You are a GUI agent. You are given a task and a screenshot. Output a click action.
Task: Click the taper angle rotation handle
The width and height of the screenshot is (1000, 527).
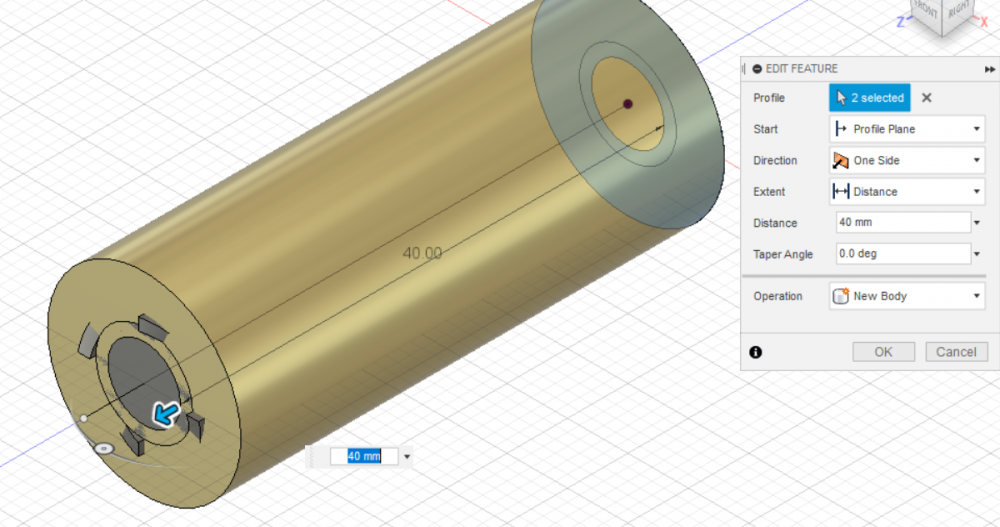point(103,449)
